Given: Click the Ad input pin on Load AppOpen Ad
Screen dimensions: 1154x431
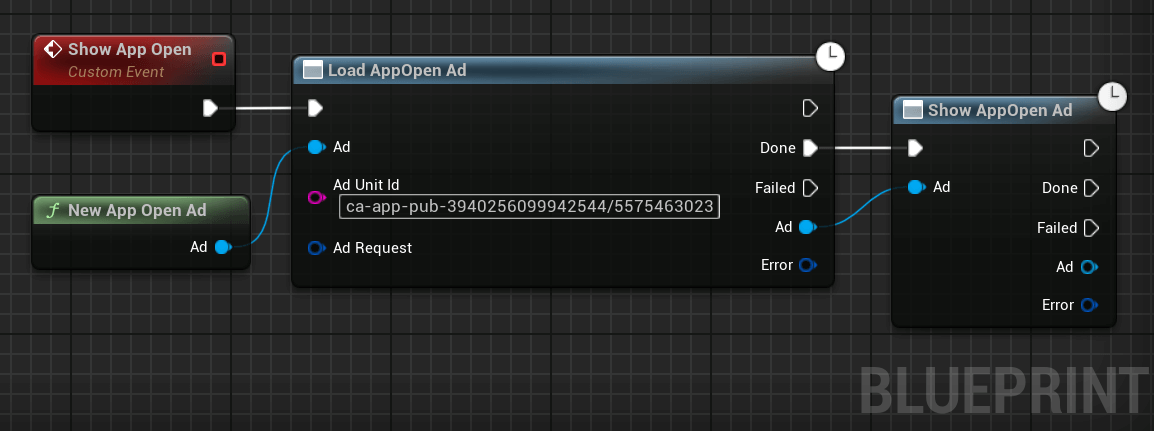Looking at the screenshot, I should (316, 147).
